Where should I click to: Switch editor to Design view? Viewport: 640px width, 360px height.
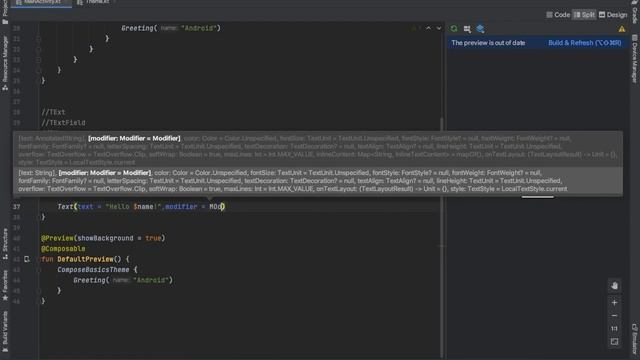tap(613, 15)
